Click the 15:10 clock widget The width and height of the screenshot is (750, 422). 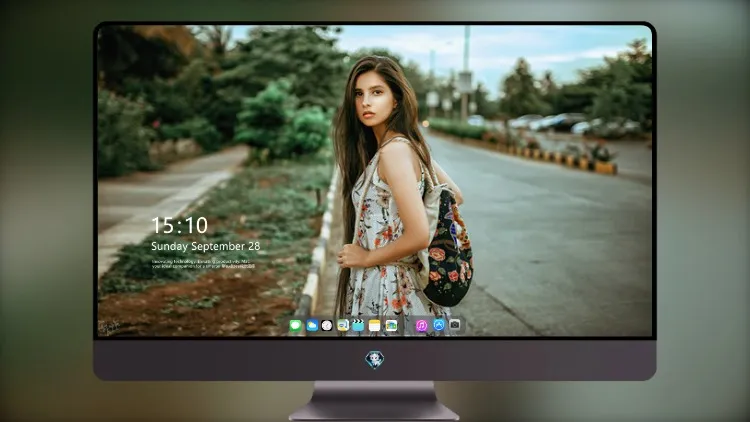(x=179, y=225)
